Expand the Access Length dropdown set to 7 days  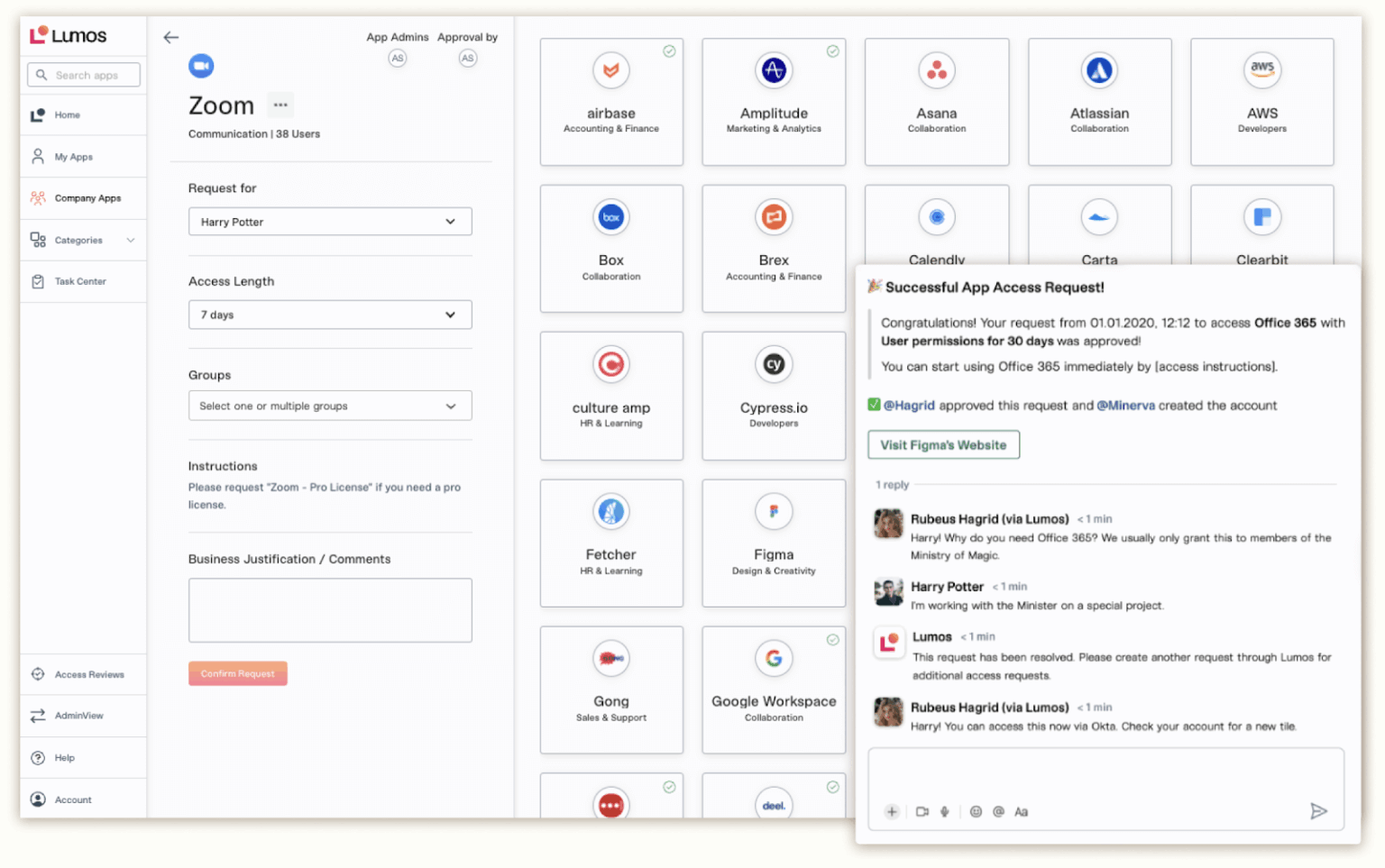tap(330, 315)
